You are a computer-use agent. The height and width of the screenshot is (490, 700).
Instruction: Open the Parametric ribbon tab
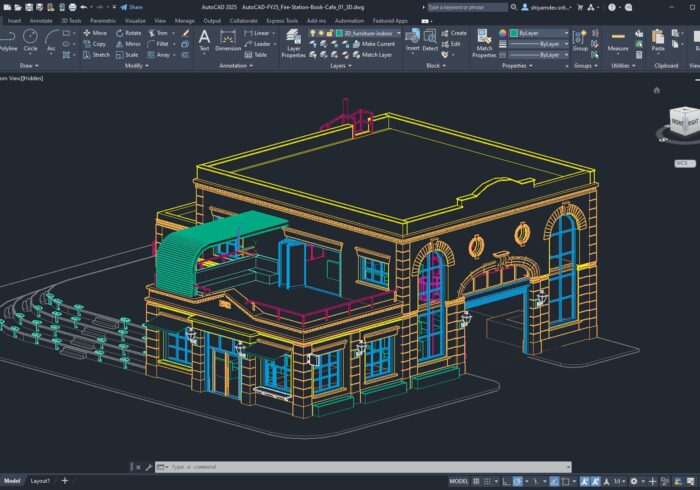click(x=103, y=21)
